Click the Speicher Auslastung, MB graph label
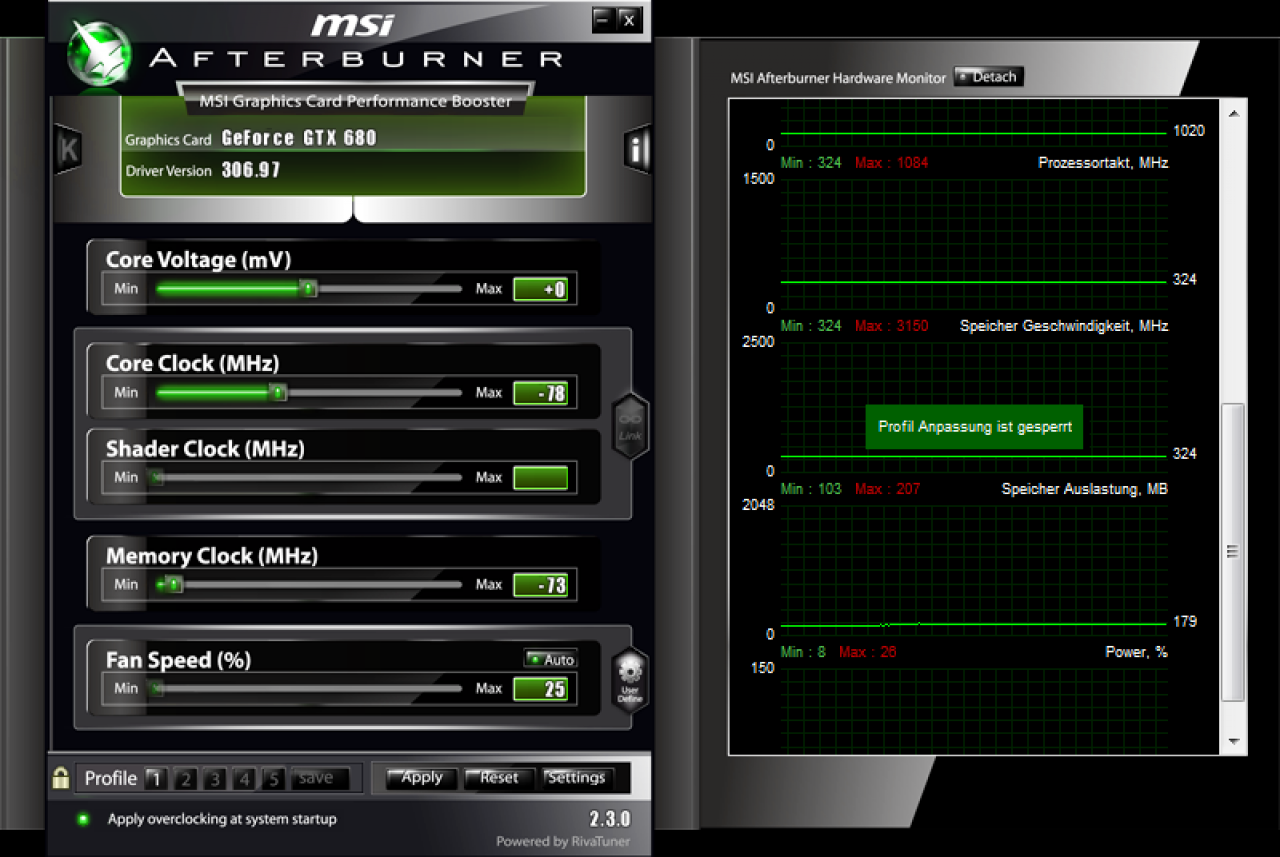 1085,489
